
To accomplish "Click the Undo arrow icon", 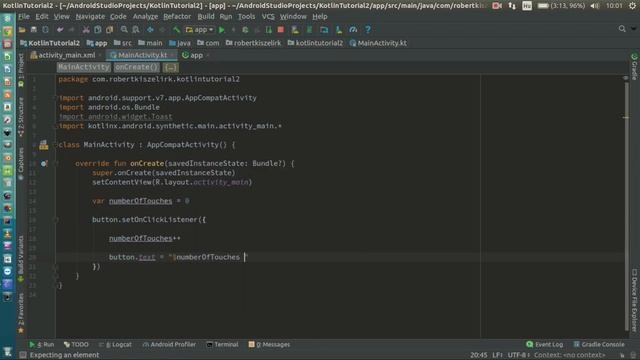I will [x=60, y=30].
